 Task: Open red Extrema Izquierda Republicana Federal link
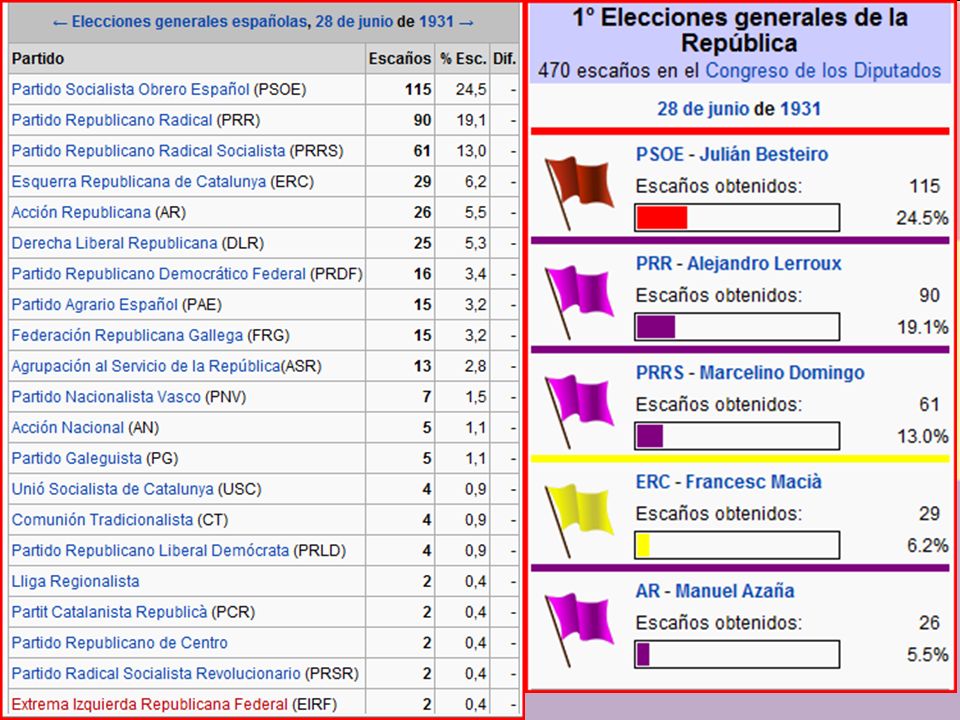click(x=149, y=704)
